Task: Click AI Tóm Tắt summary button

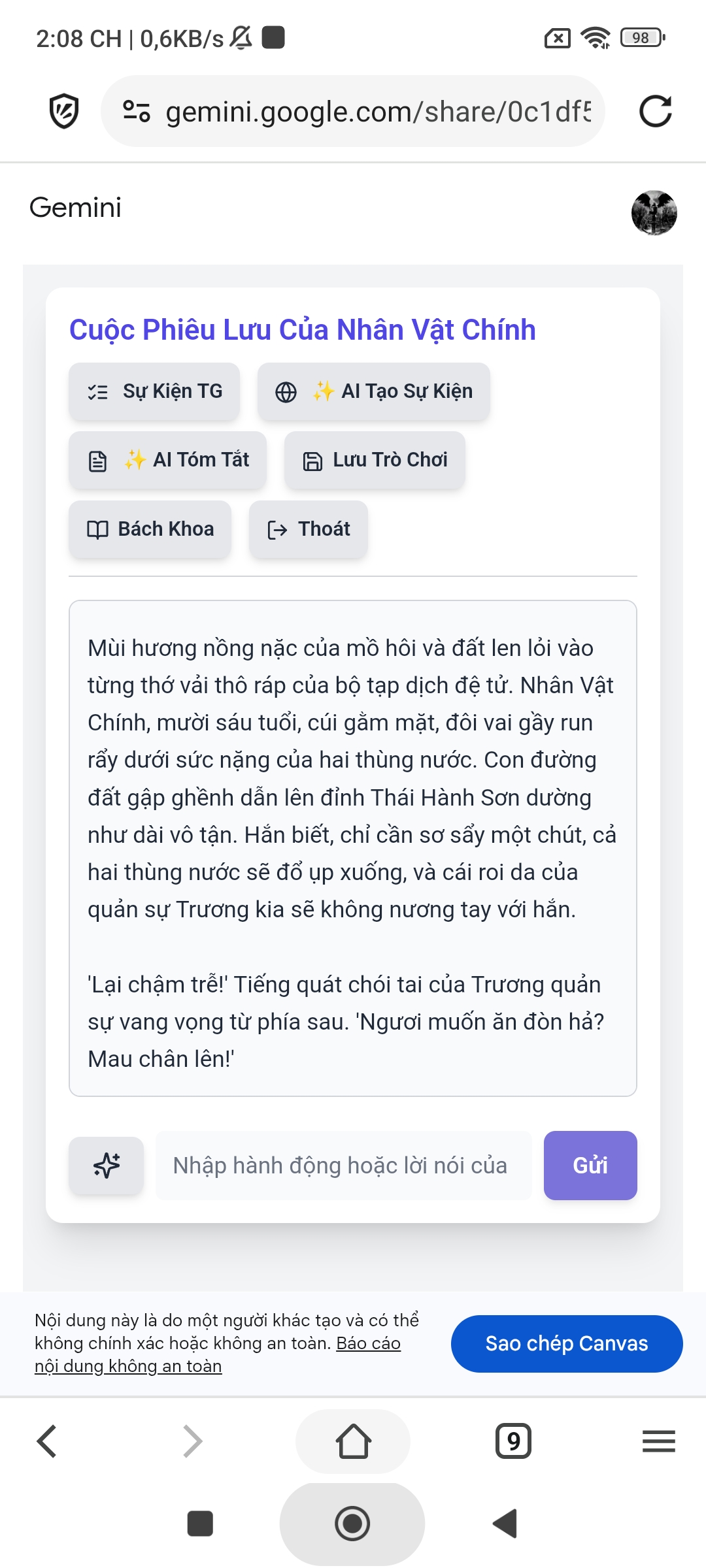Action: (x=168, y=460)
